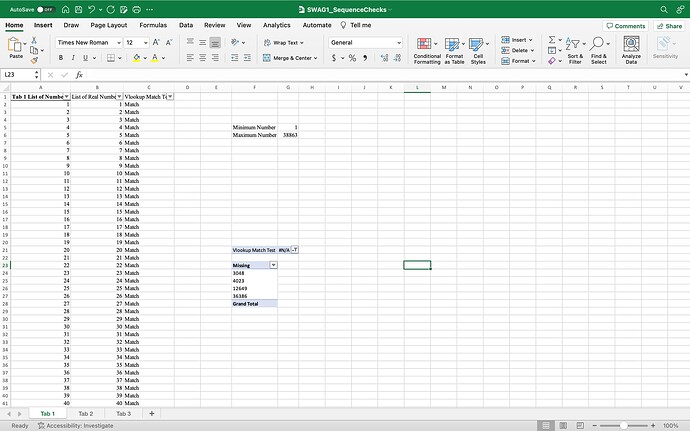
Task: Apply percent style to cells
Action: tap(352, 58)
